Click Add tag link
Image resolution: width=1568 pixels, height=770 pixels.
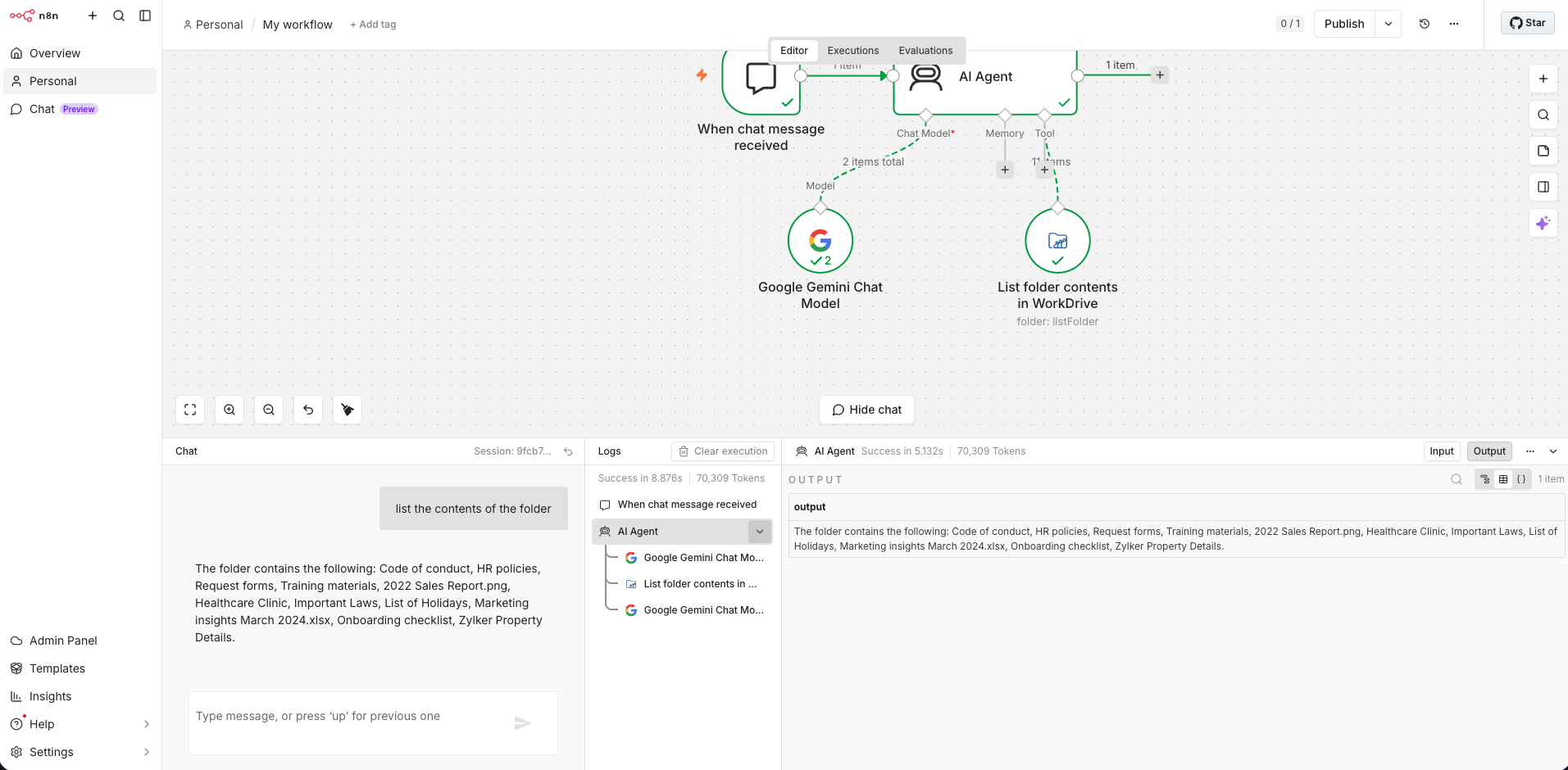[373, 25]
